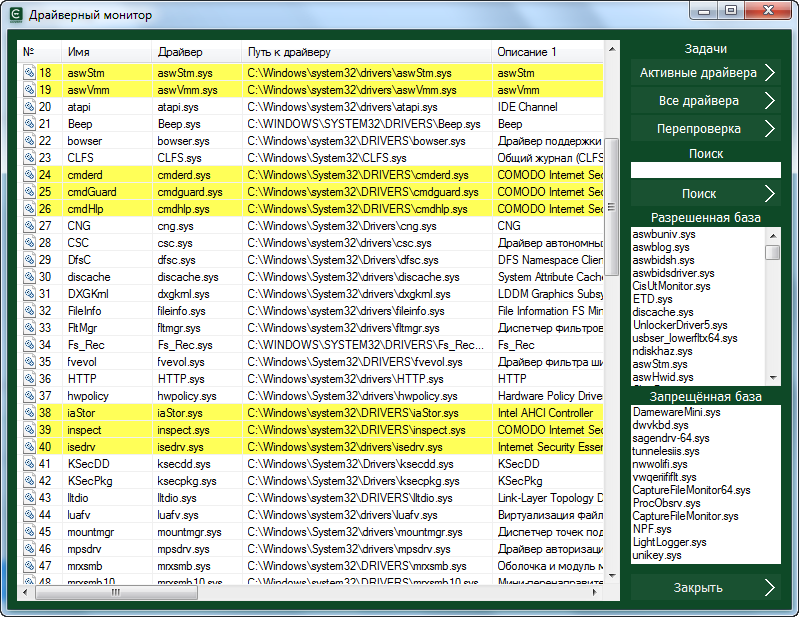This screenshot has height=617, width=799.
Task: Click the row icon next to HTTP driver
Action: 29,379
